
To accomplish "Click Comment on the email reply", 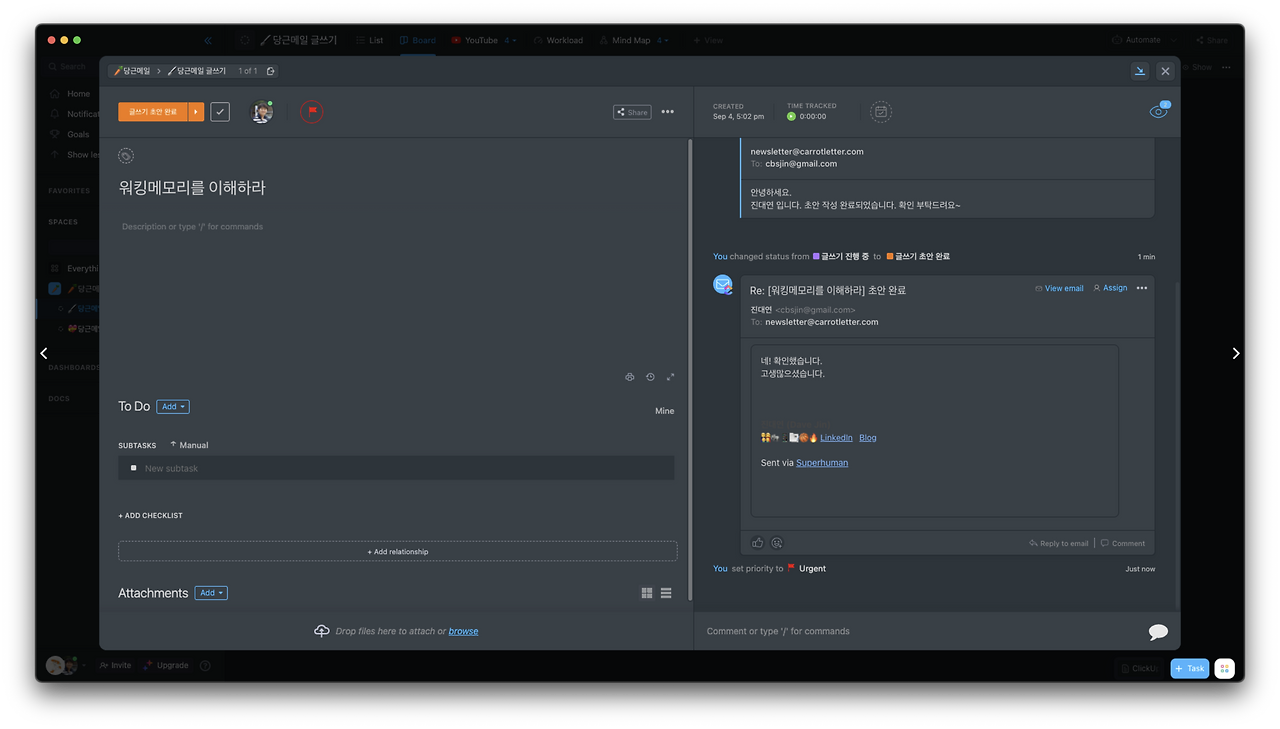I will [x=1123, y=543].
